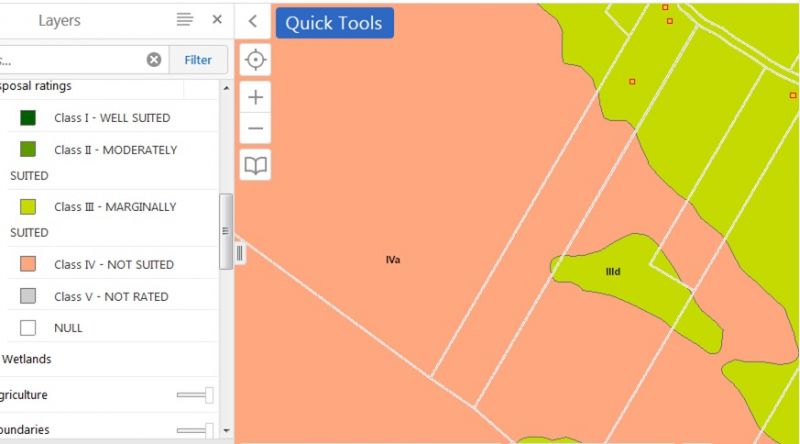This screenshot has height=444, width=800.
Task: Click the panel splitter handle
Action: pyautogui.click(x=239, y=253)
